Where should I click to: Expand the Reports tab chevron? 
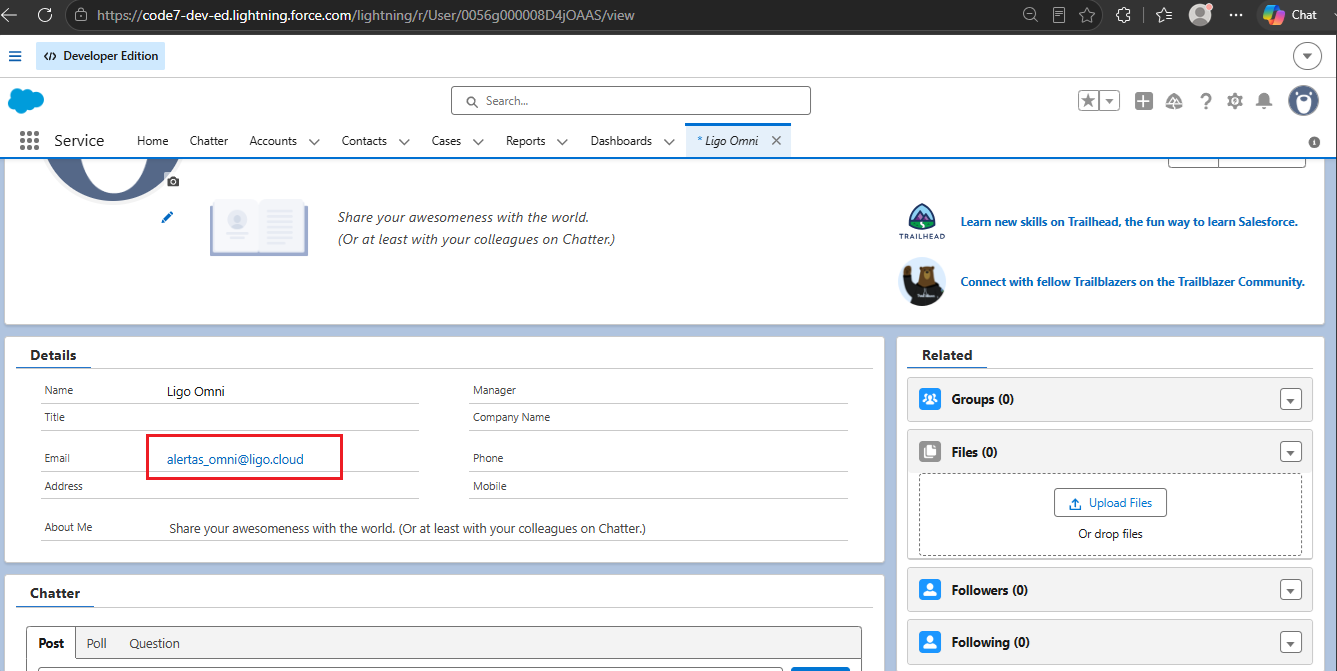click(562, 142)
